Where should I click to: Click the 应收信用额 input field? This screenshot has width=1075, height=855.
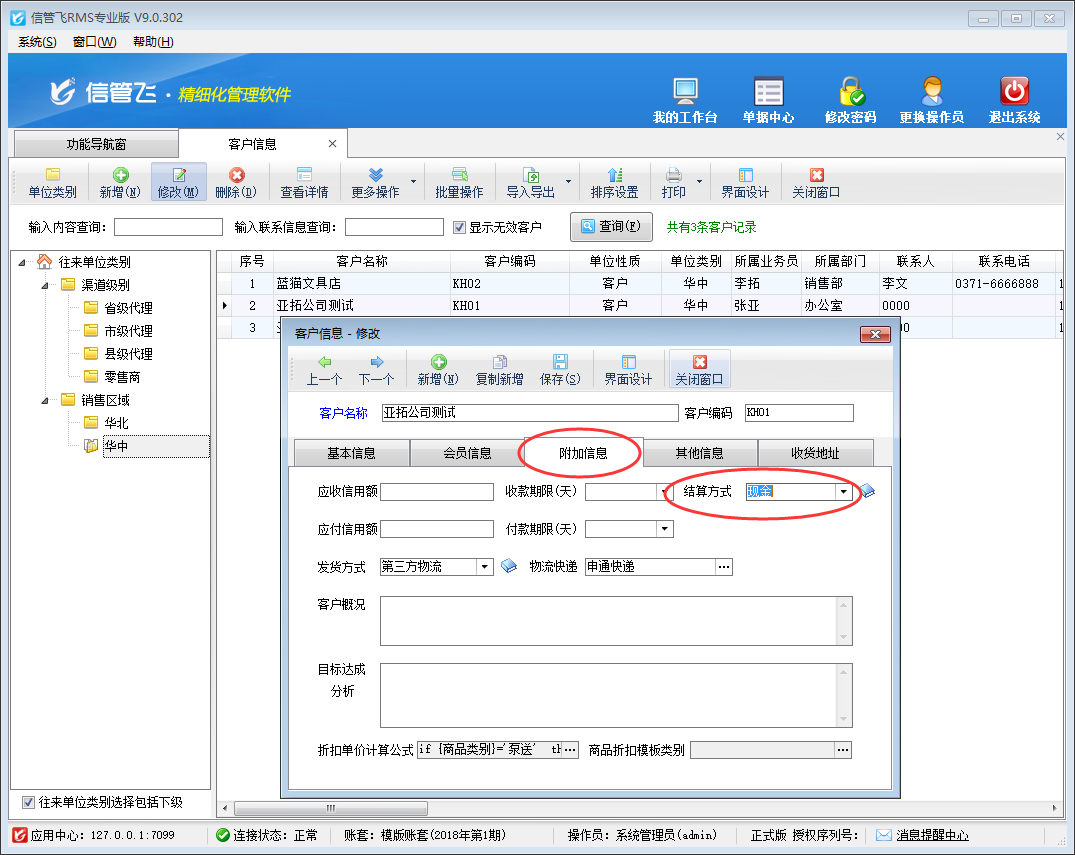coord(437,492)
